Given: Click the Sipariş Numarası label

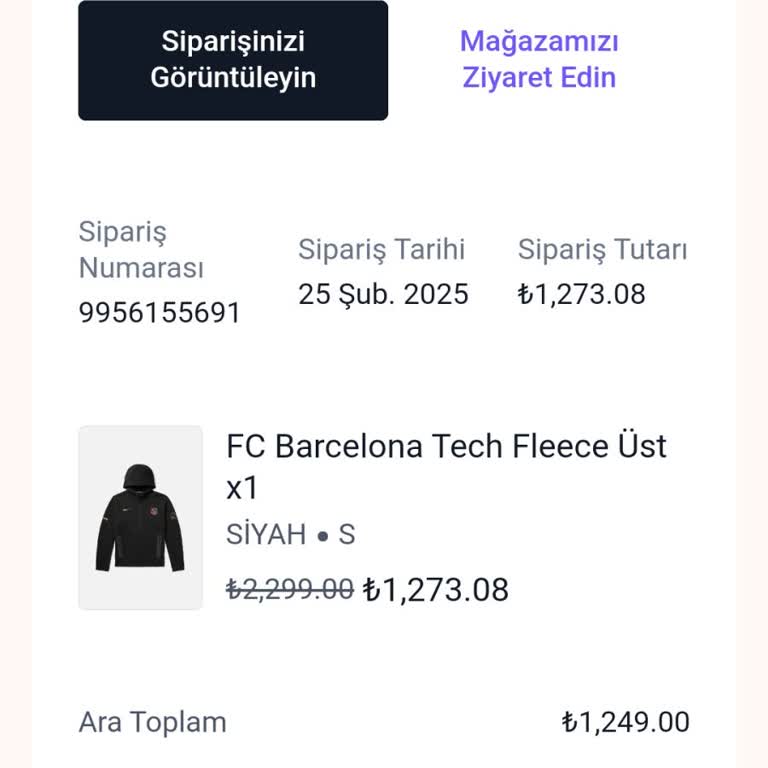Looking at the screenshot, I should point(141,250).
